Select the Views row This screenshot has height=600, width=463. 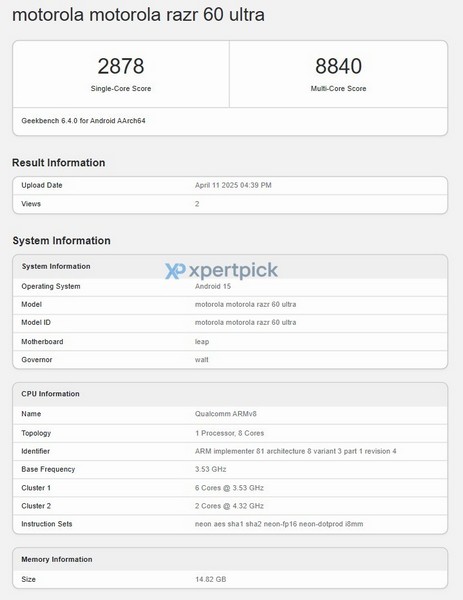pos(230,204)
